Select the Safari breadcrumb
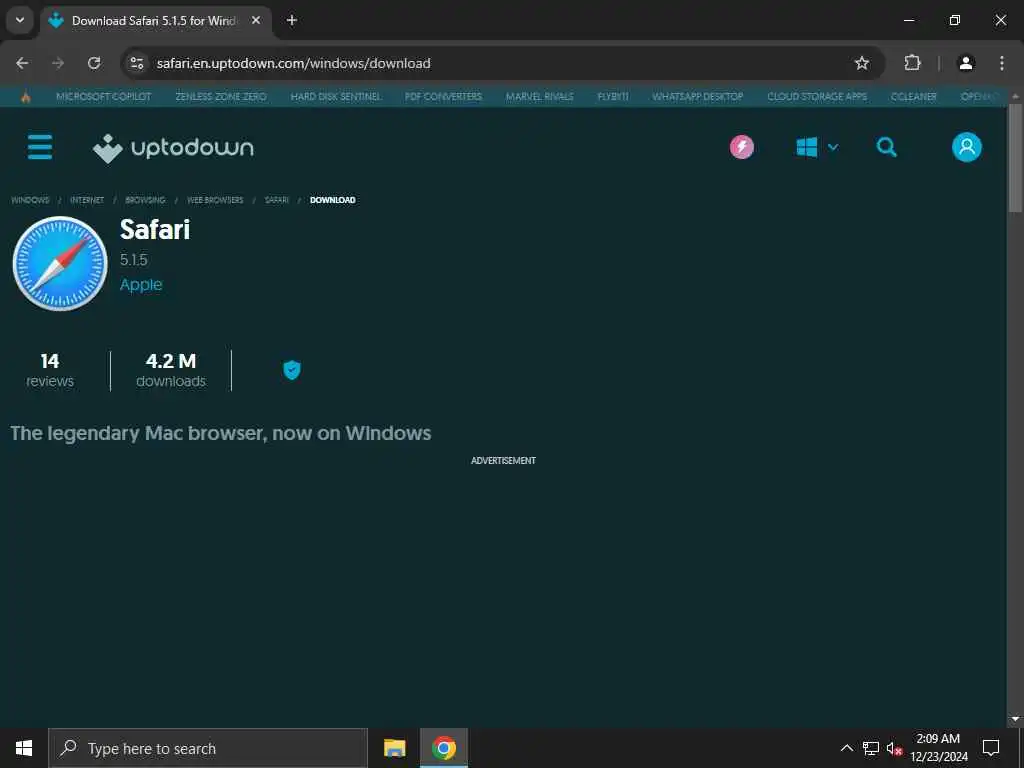Image resolution: width=1024 pixels, height=768 pixels. 276,200
